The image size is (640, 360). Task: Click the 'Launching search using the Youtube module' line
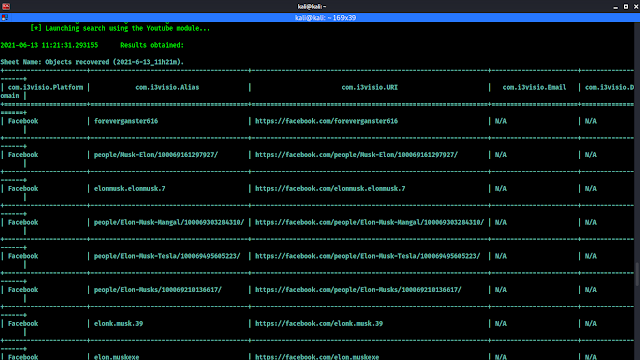point(120,28)
